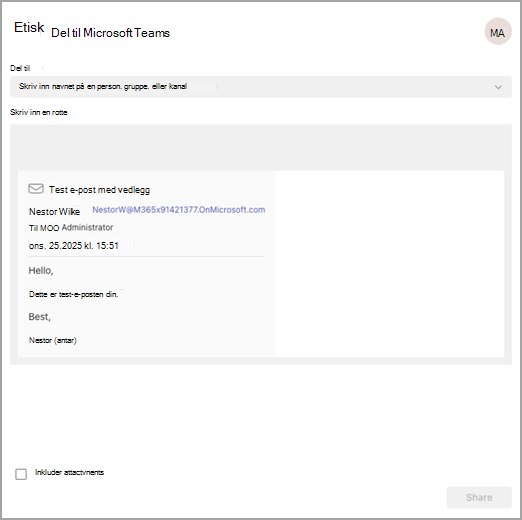522x520 pixels.
Task: Click the signature Nestor (antar)
Action: coord(53,340)
